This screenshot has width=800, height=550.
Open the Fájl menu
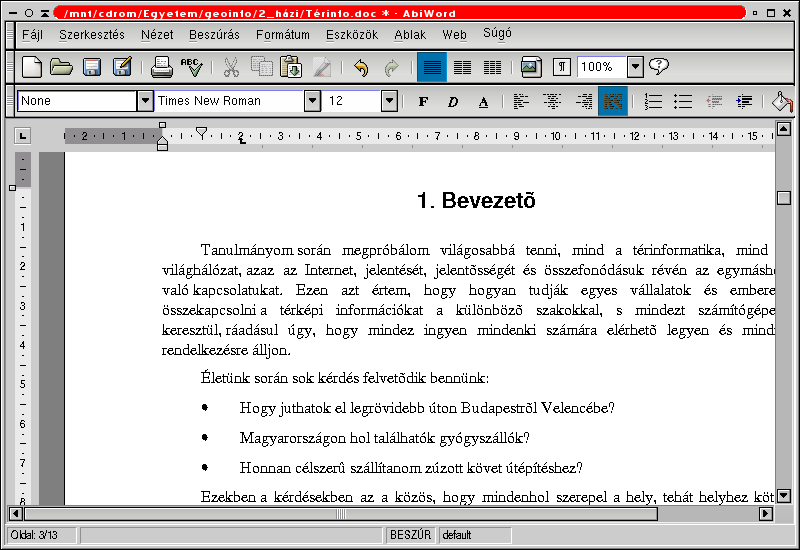tap(32, 35)
